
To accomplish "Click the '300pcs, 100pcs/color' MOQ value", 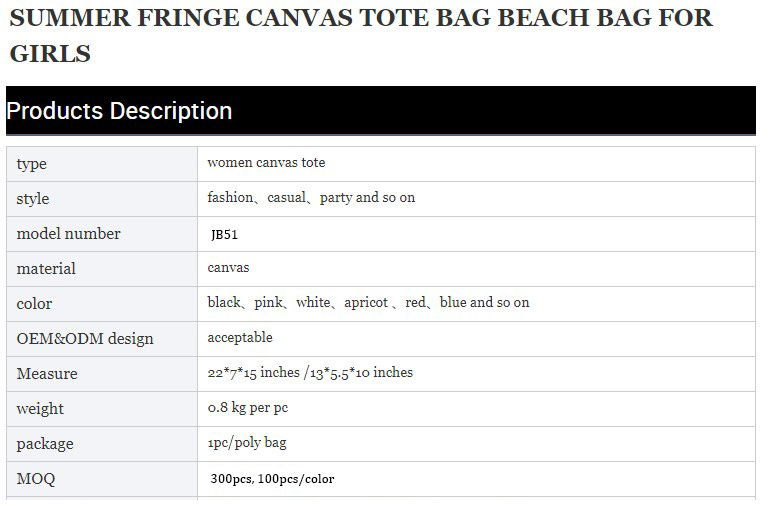I will 272,479.
